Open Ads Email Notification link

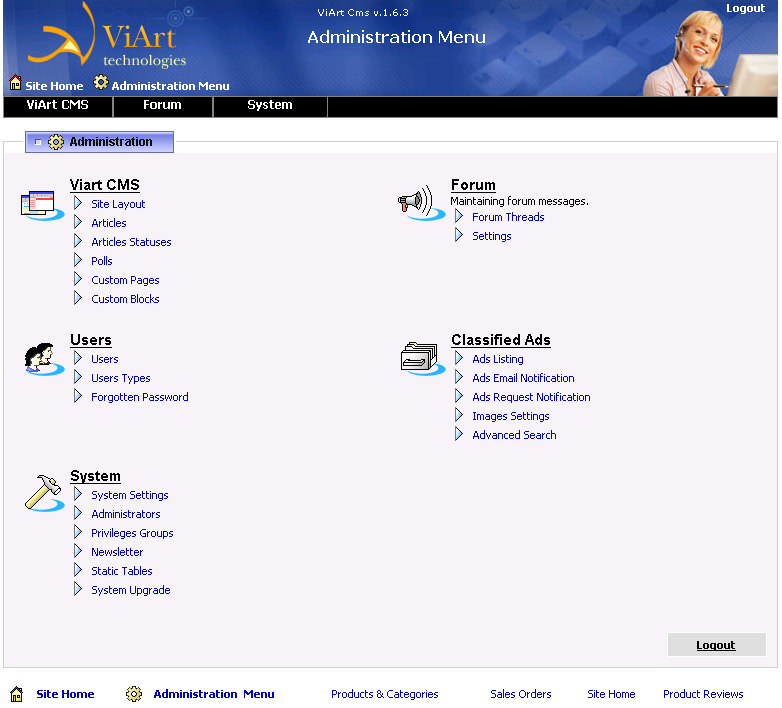click(x=523, y=378)
